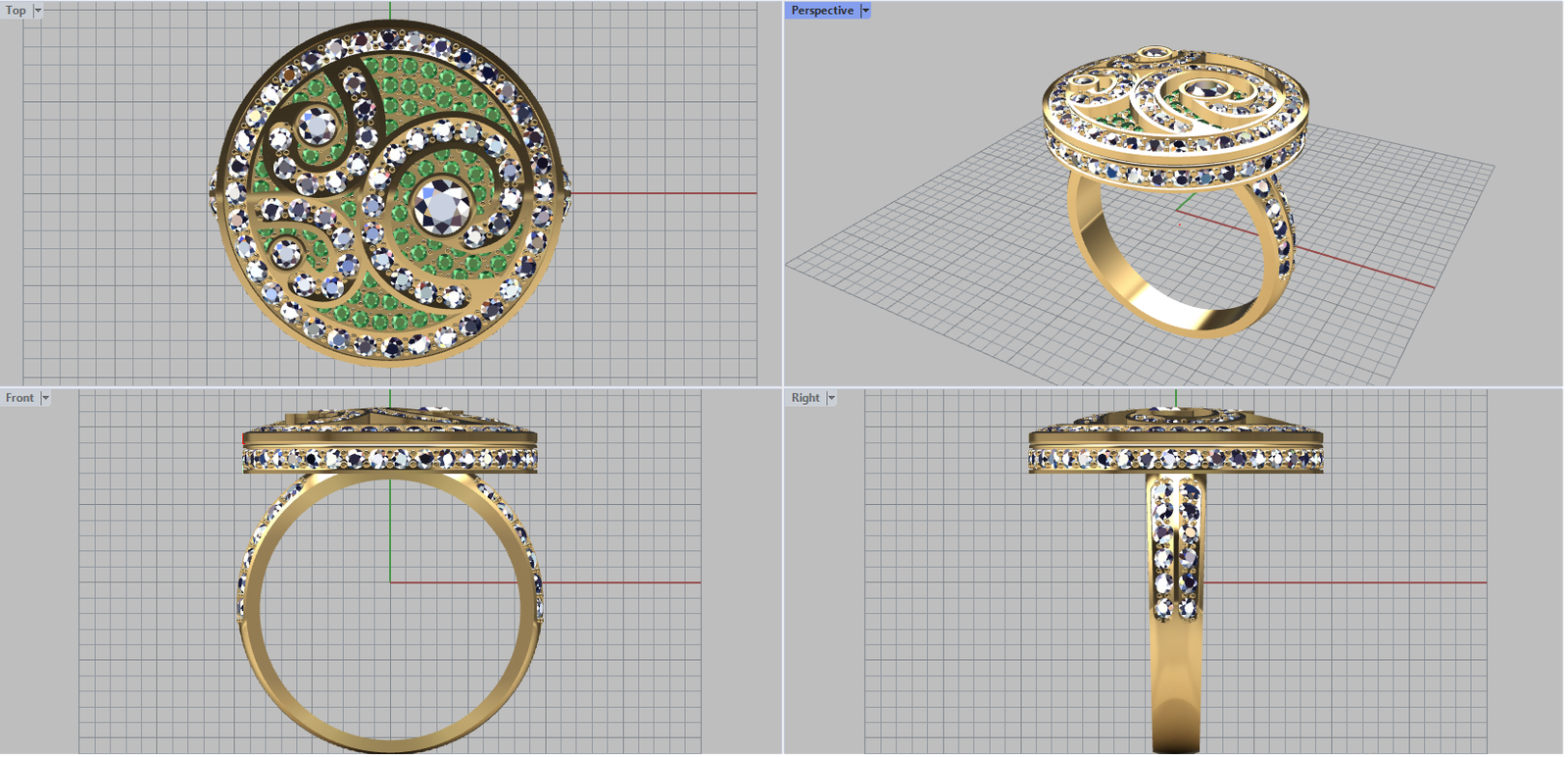Open the Top viewport dropdown arrow
Viewport: 1568px width, 757px height.
pyautogui.click(x=38, y=11)
